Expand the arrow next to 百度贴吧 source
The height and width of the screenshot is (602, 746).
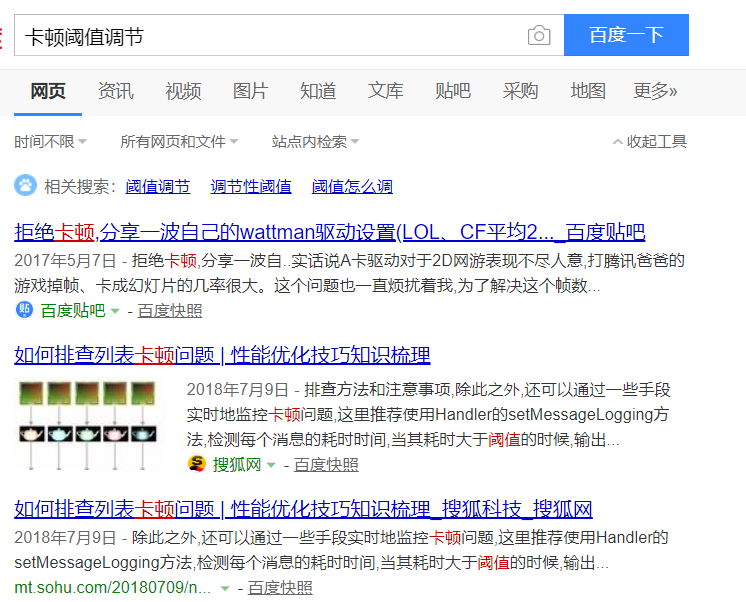pyautogui.click(x=115, y=312)
